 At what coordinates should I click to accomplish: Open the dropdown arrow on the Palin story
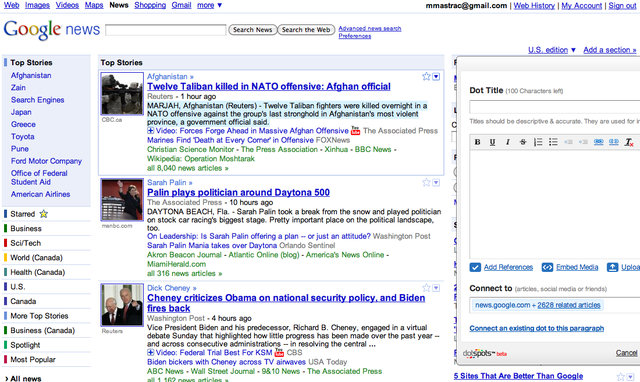click(436, 183)
